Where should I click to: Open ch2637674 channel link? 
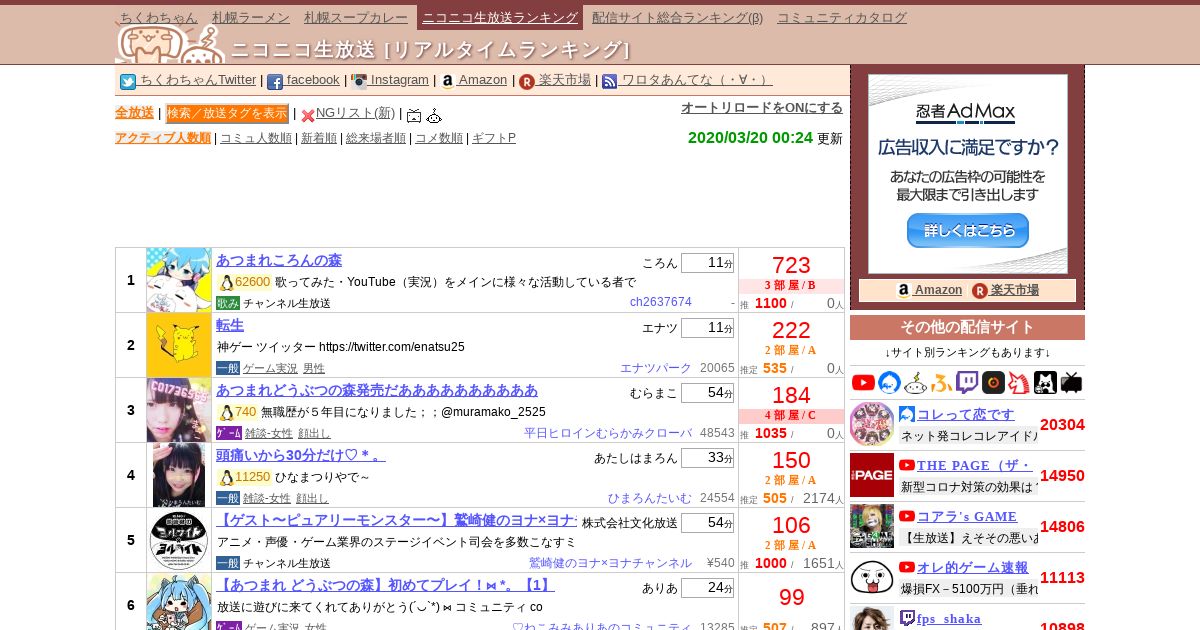pos(661,302)
